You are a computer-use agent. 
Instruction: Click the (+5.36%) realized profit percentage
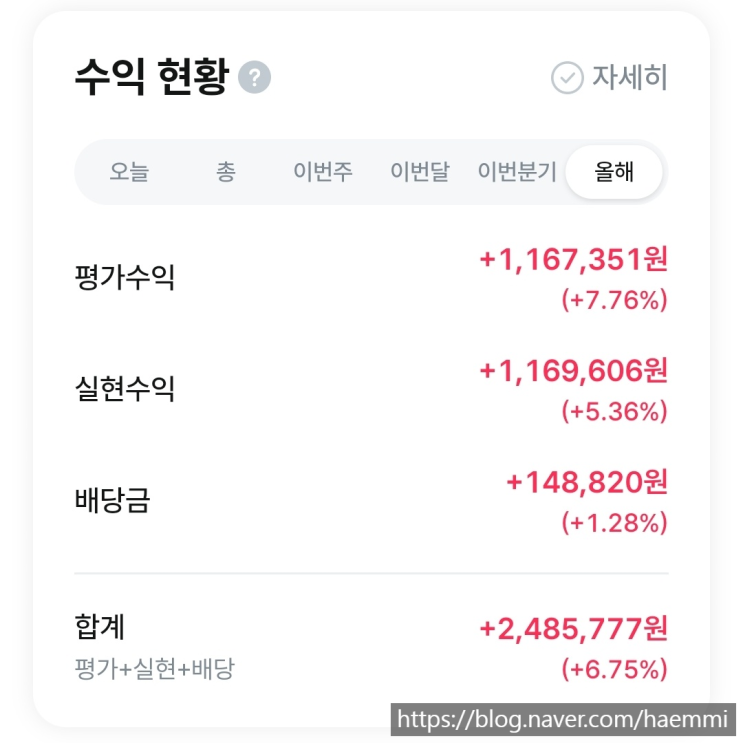614,411
